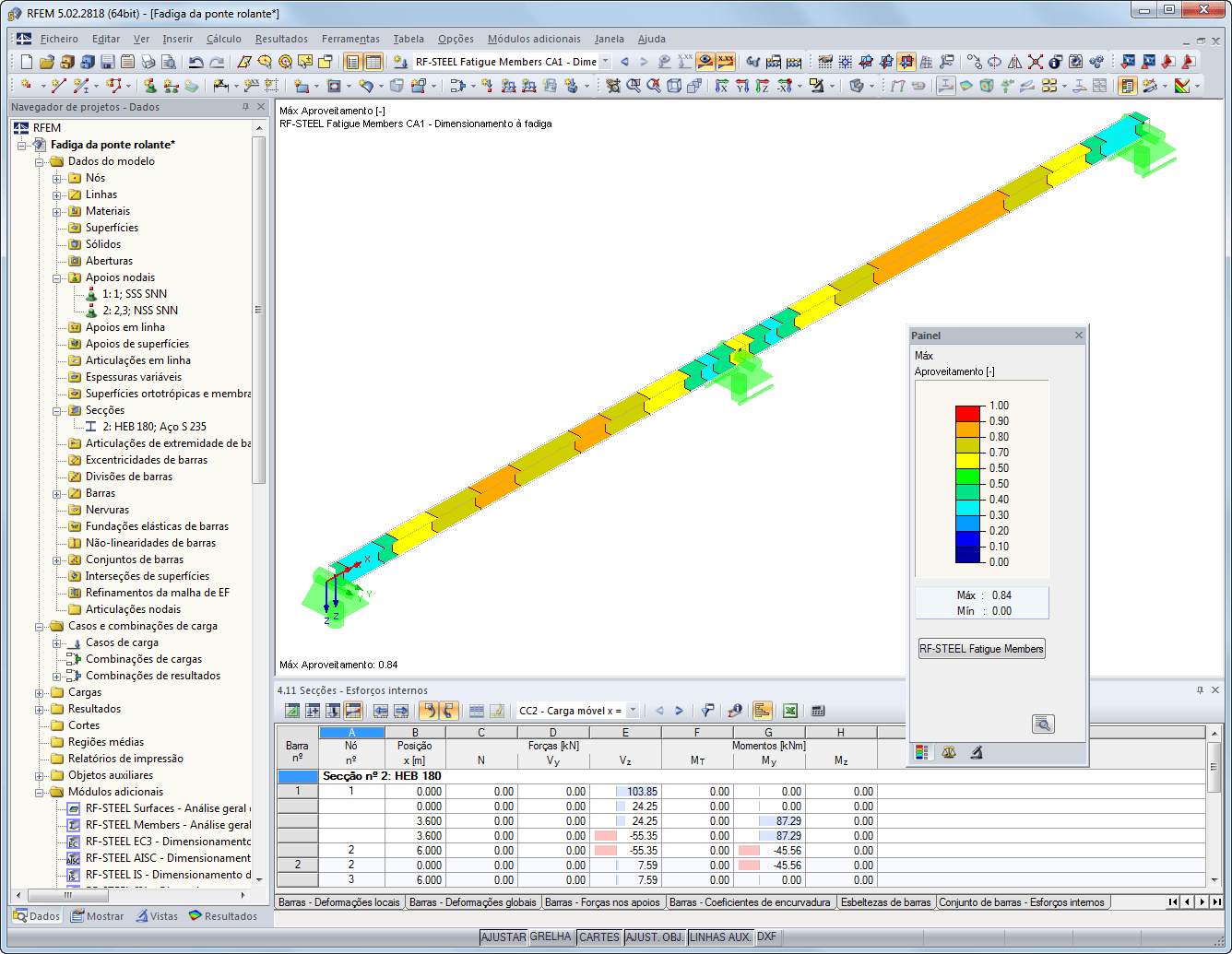
Task: Click the previous load case arrow in the table toolbar
Action: coord(659,711)
